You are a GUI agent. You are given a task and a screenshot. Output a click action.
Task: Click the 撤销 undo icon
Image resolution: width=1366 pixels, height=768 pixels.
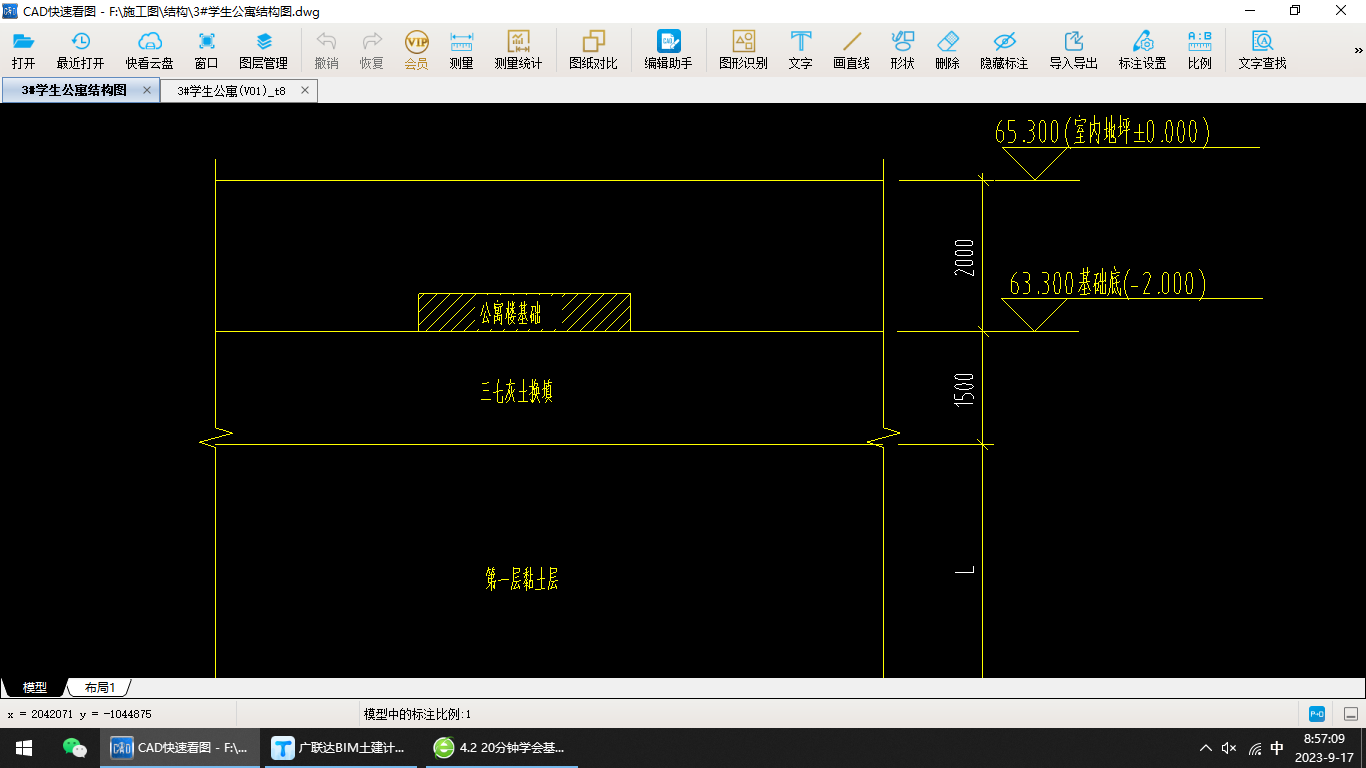(x=326, y=51)
